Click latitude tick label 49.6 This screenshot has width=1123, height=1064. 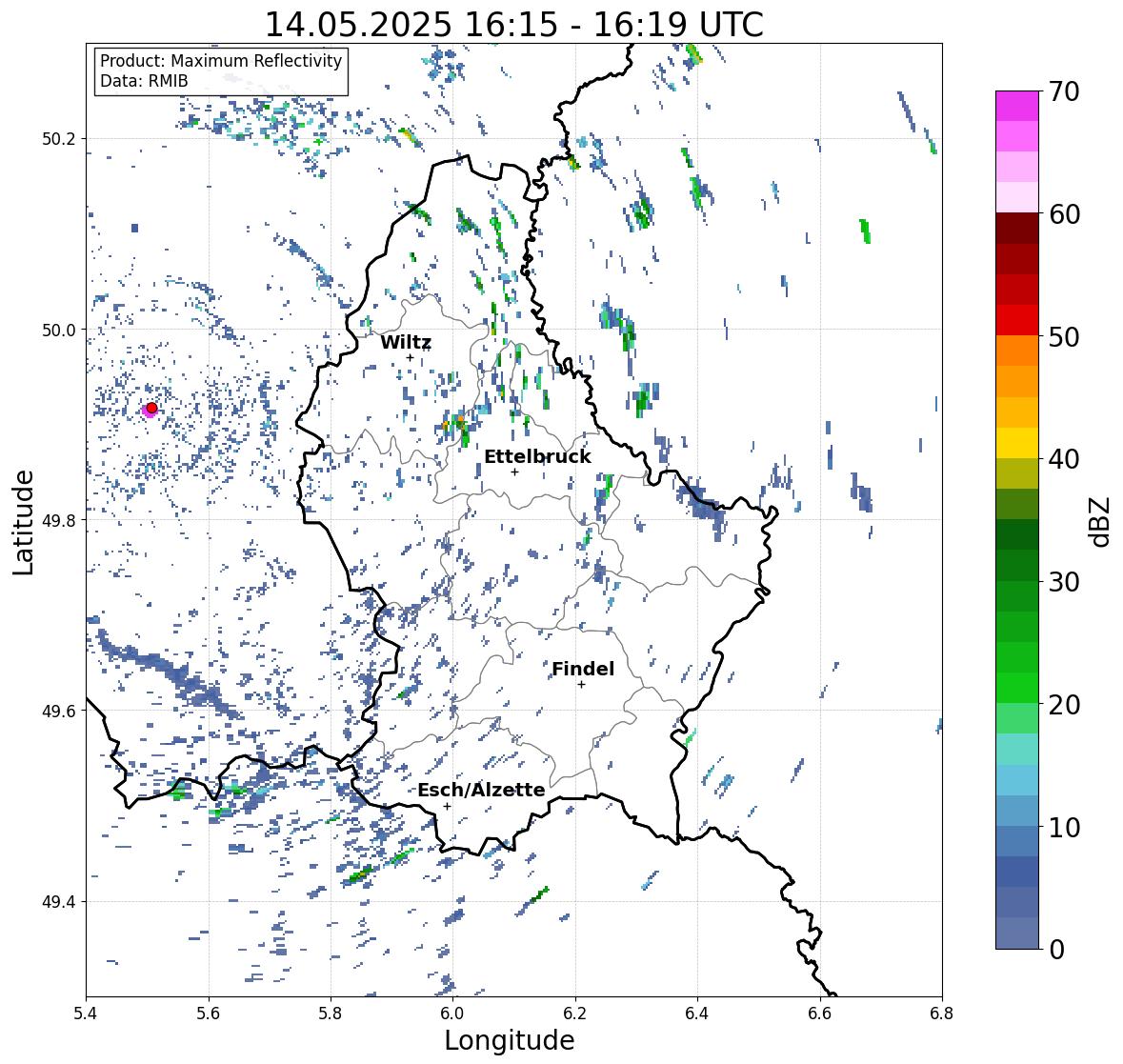[x=59, y=711]
